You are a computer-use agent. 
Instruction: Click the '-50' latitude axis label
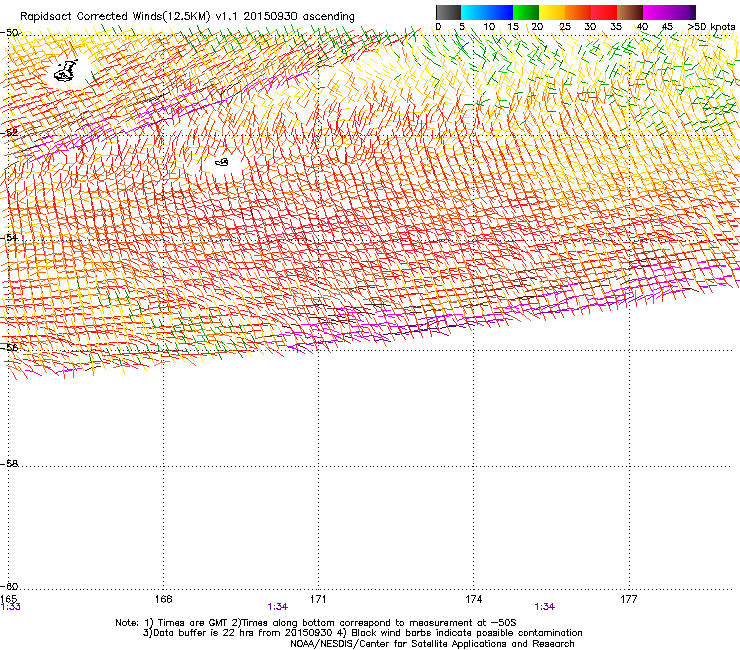(x=9, y=33)
